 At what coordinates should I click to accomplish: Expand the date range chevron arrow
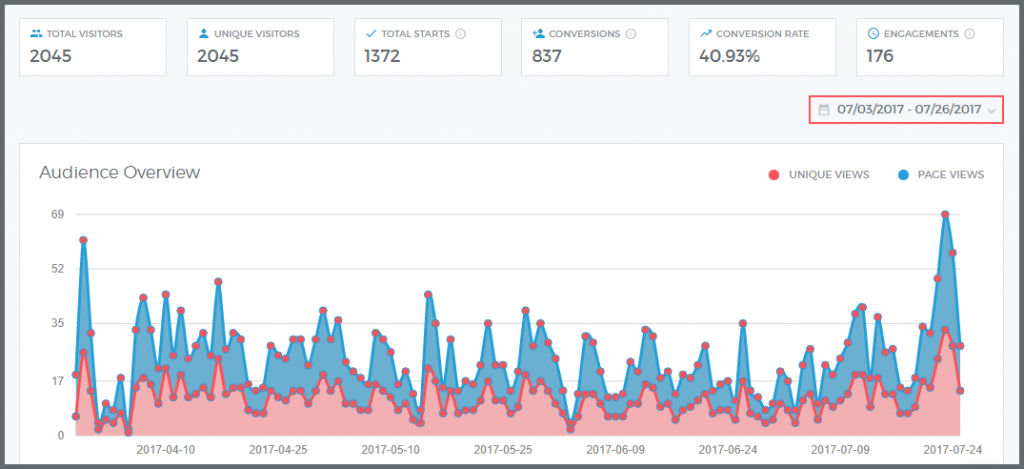991,110
